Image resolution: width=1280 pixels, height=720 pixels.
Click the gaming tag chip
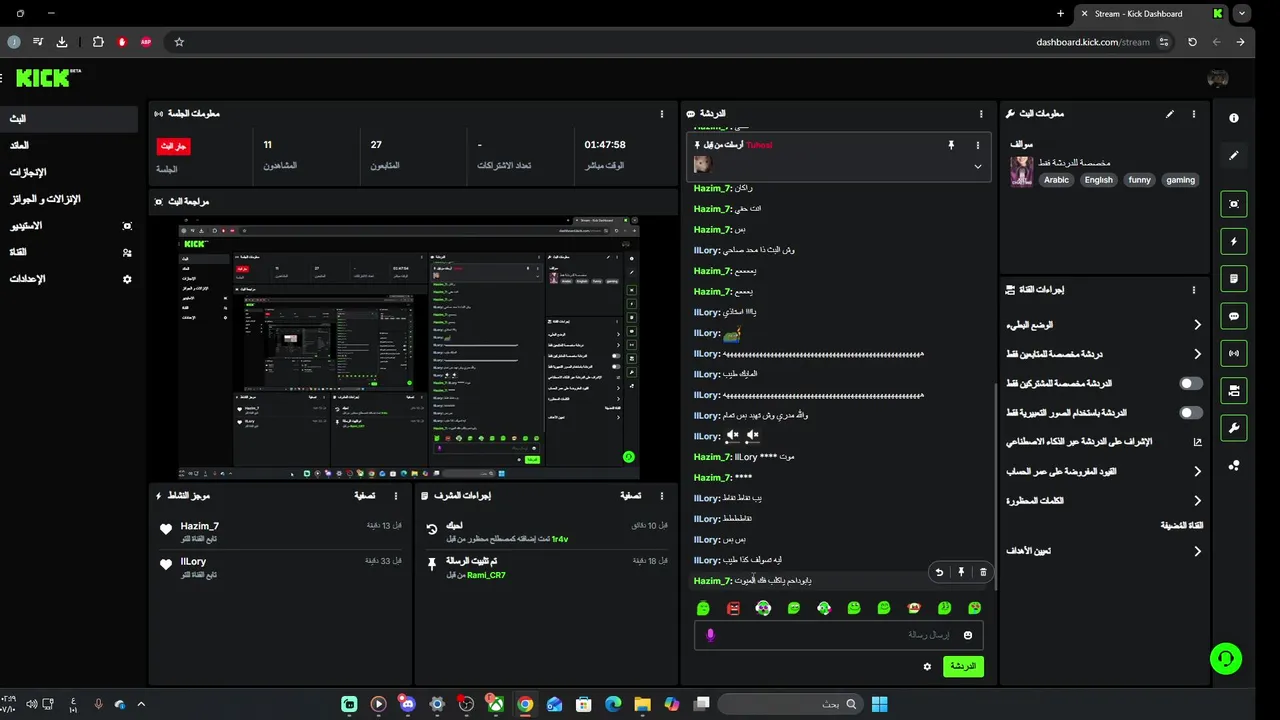[1180, 180]
